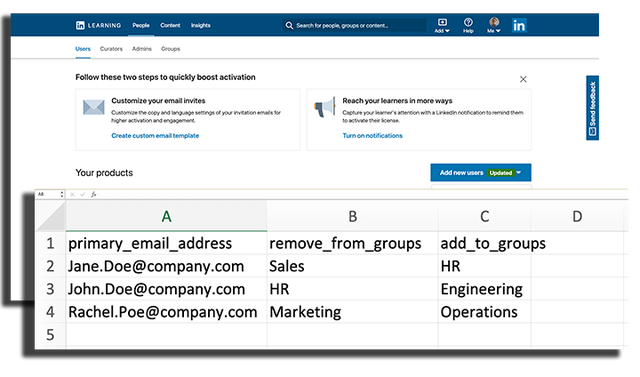640x377 pixels.
Task: Switch to the Users tab
Action: [83, 49]
